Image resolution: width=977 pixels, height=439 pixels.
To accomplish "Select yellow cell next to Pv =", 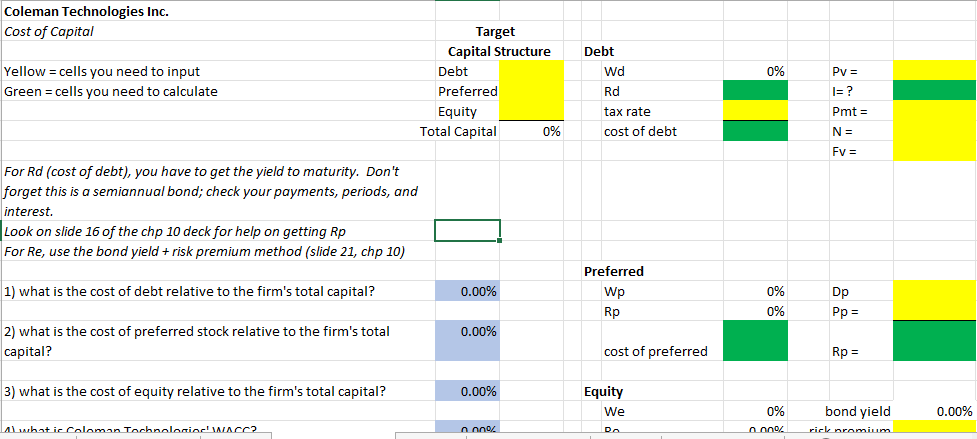I will [935, 70].
